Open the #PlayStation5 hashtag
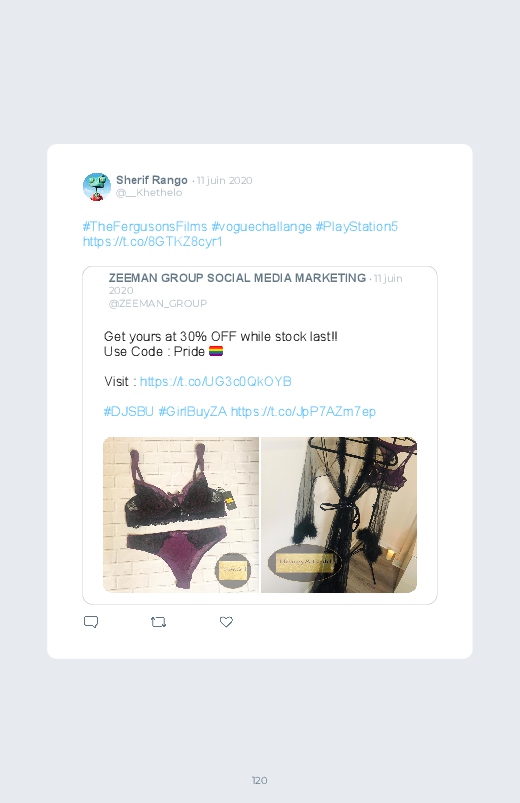520x803 pixels. [x=357, y=226]
